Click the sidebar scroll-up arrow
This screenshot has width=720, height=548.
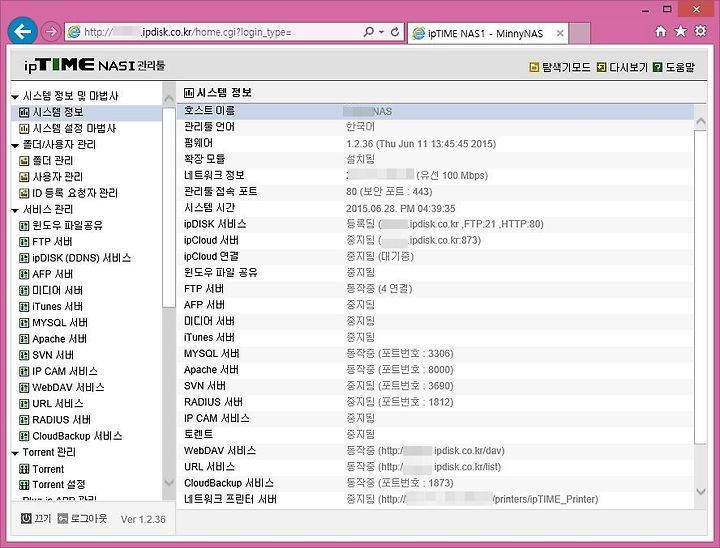click(x=169, y=98)
